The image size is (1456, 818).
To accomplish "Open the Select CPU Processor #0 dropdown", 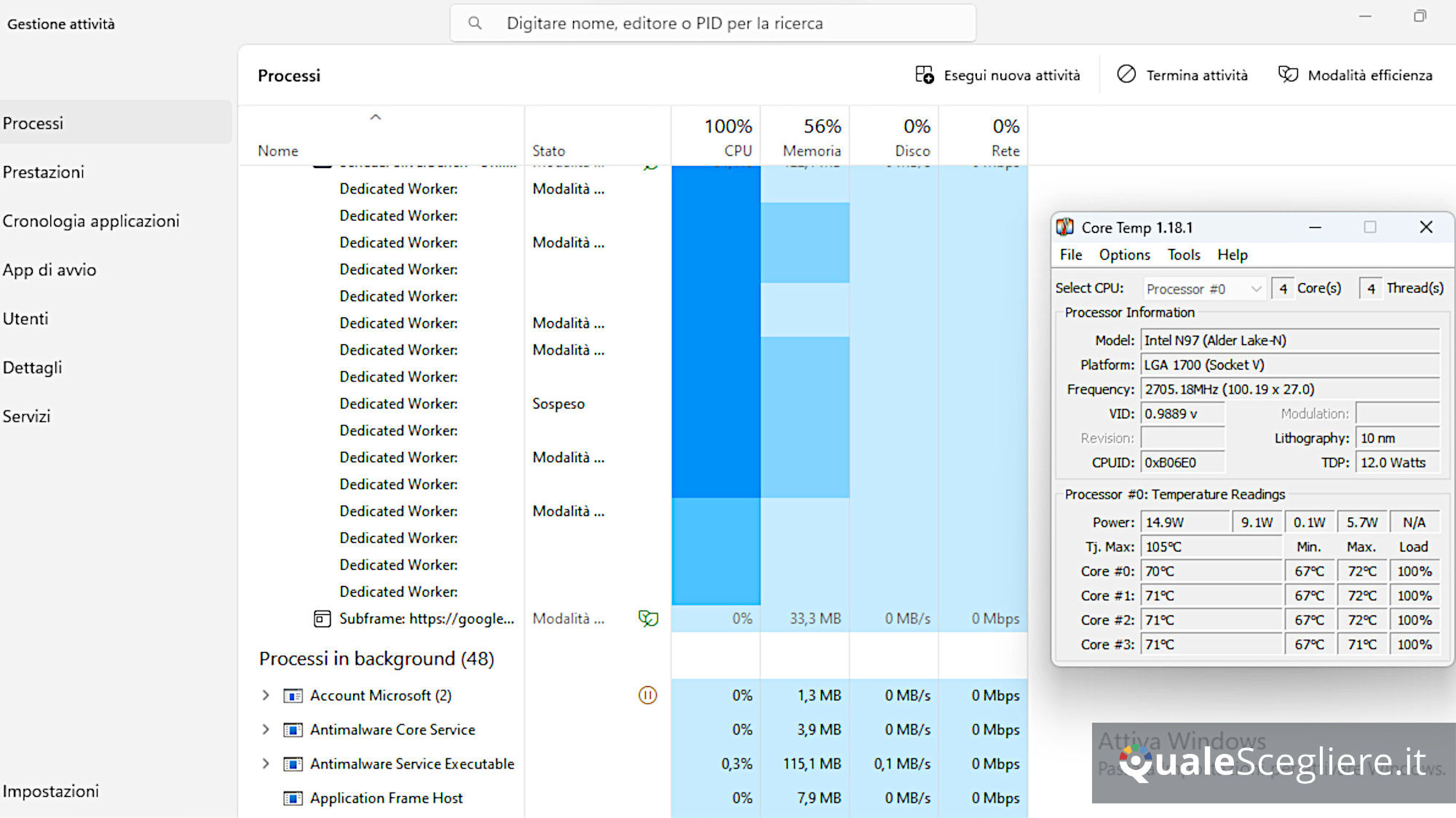I will [1203, 289].
